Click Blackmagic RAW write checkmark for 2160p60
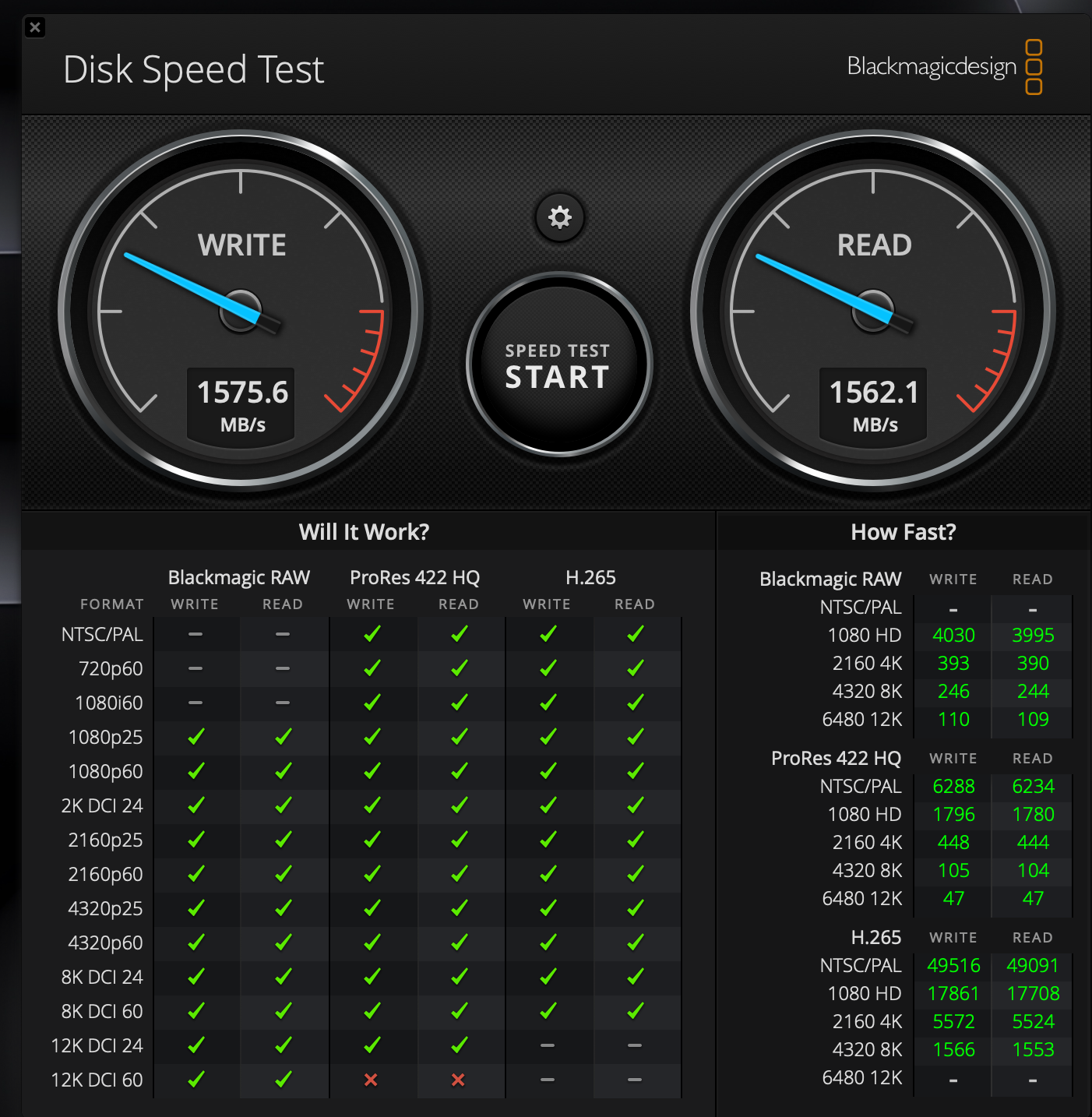 (196, 873)
